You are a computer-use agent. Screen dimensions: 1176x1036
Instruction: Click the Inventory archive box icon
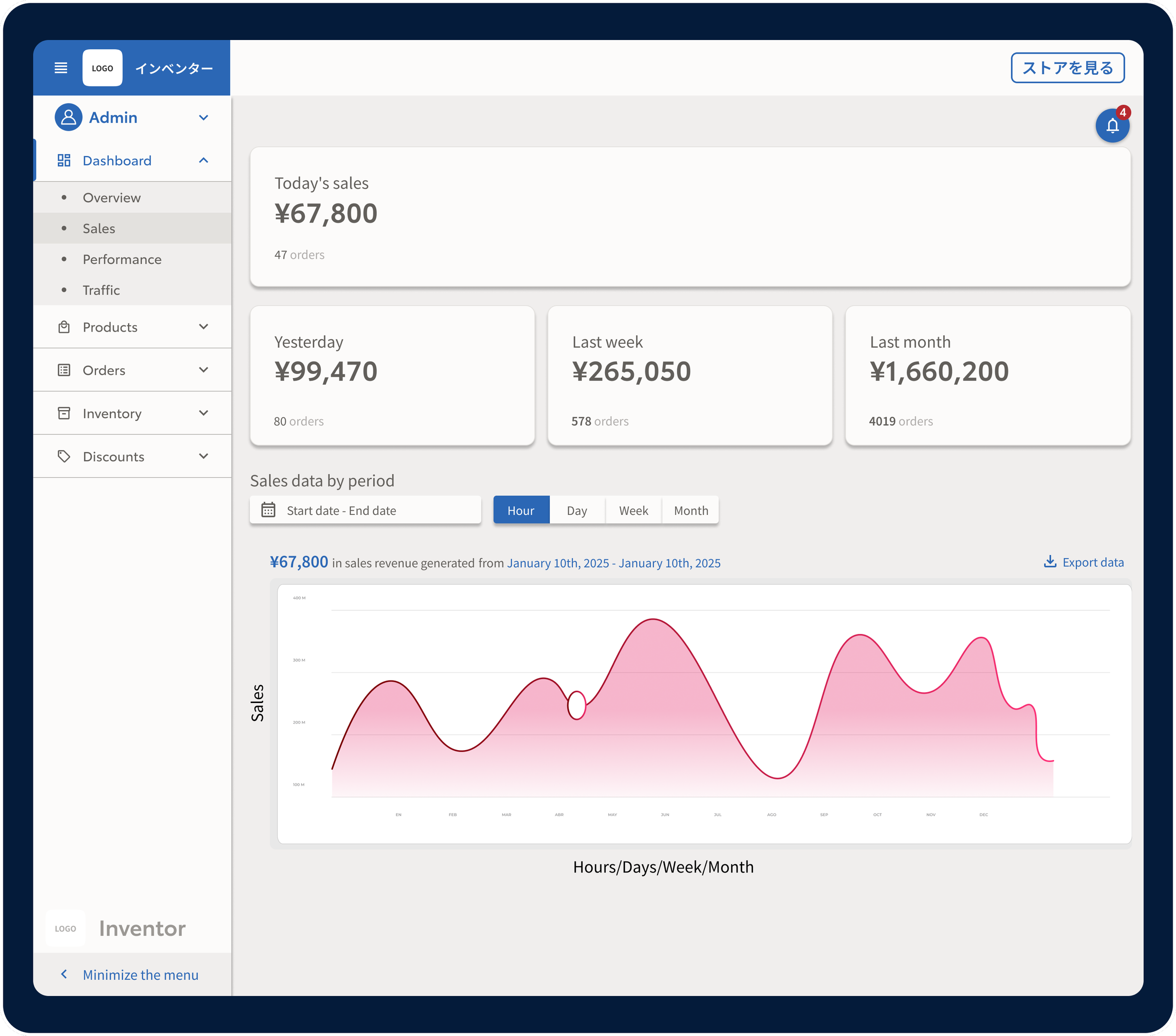point(64,413)
